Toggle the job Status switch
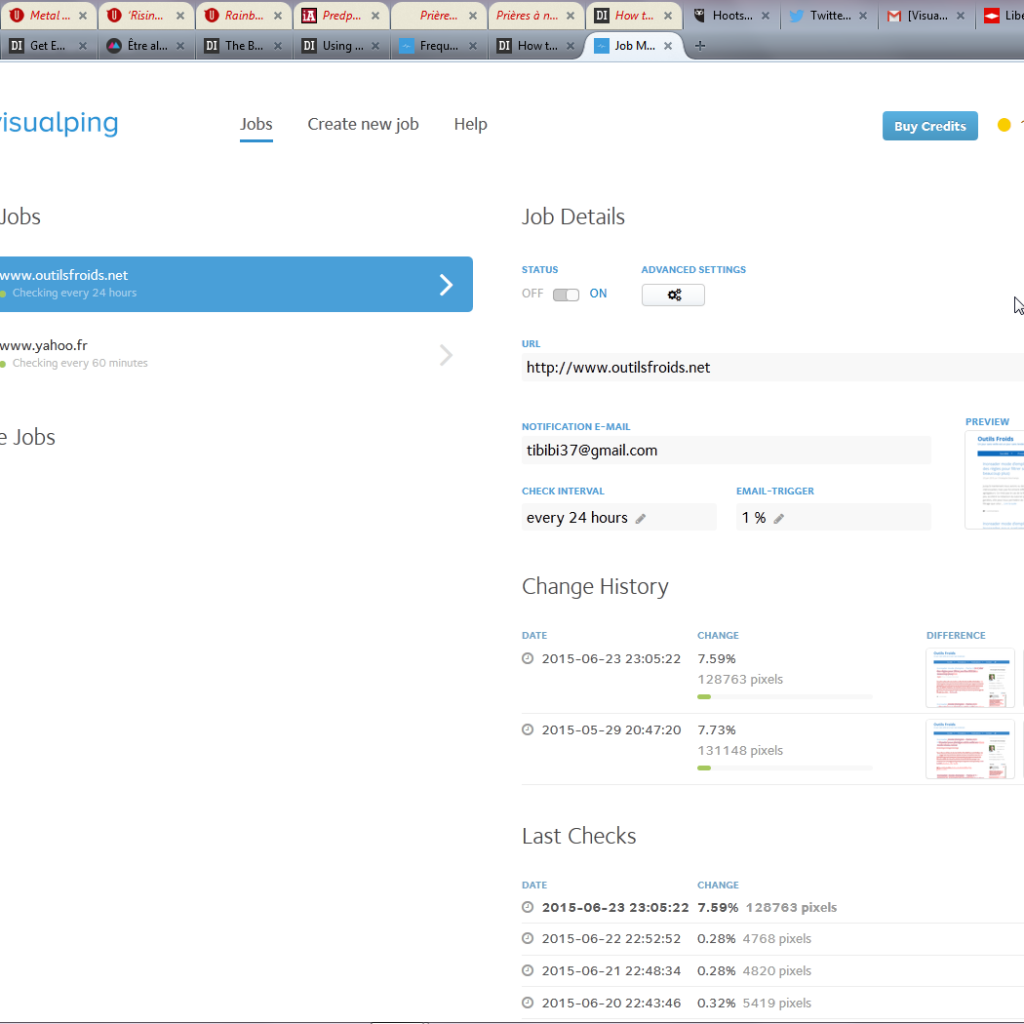The width and height of the screenshot is (1024, 1024). tap(566, 295)
